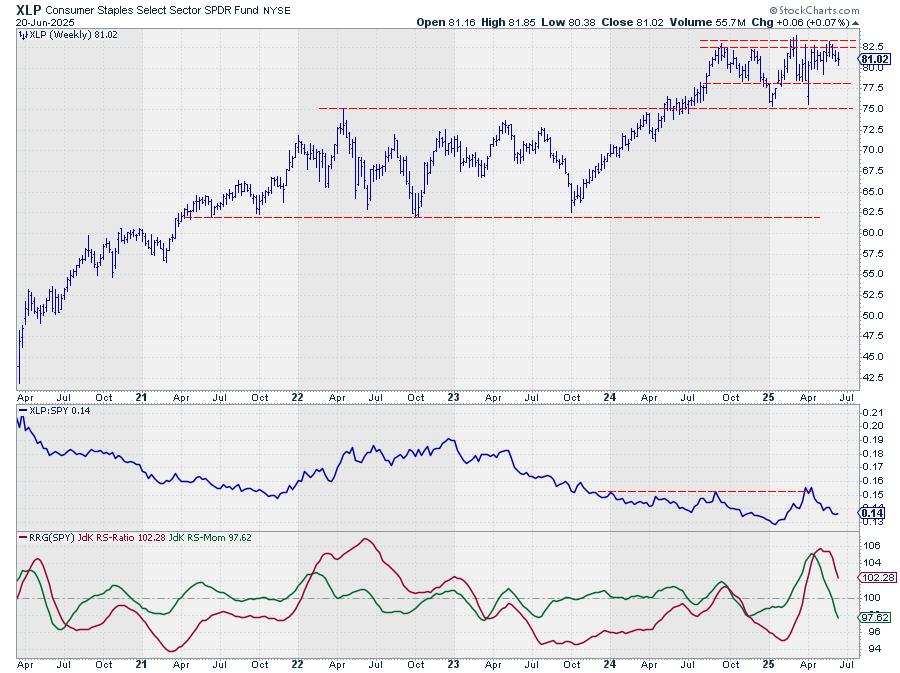Click the bar-style icon before XLP (Weekly)

tap(23, 35)
